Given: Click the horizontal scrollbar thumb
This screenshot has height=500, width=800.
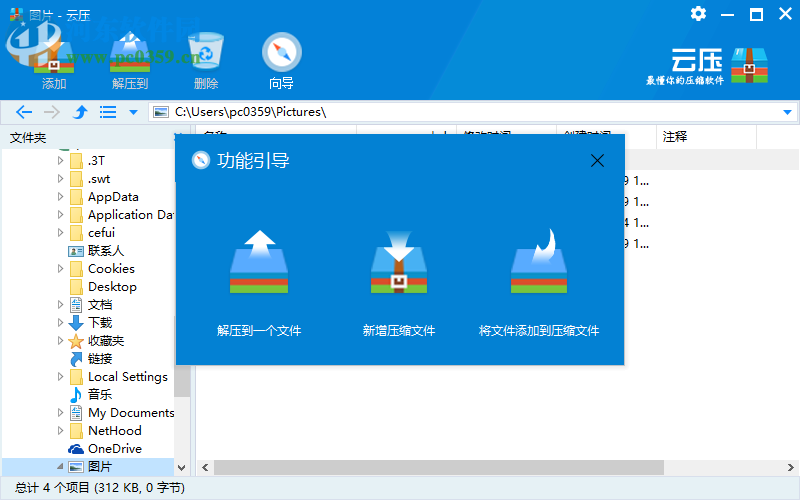Looking at the screenshot, I should pyautogui.click(x=439, y=467).
